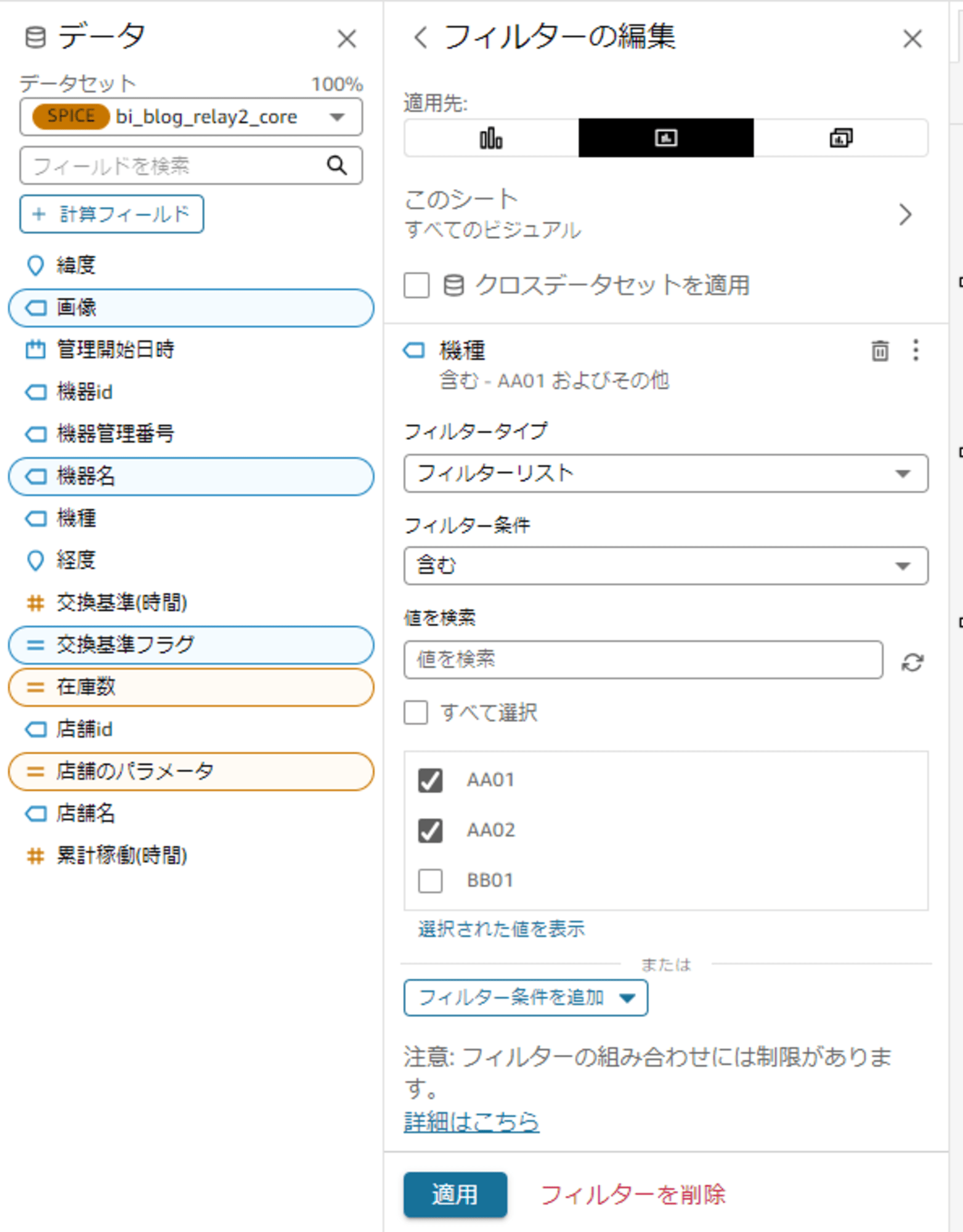
Task: Open the フィルター条件 含む dropdown
Action: click(x=666, y=565)
